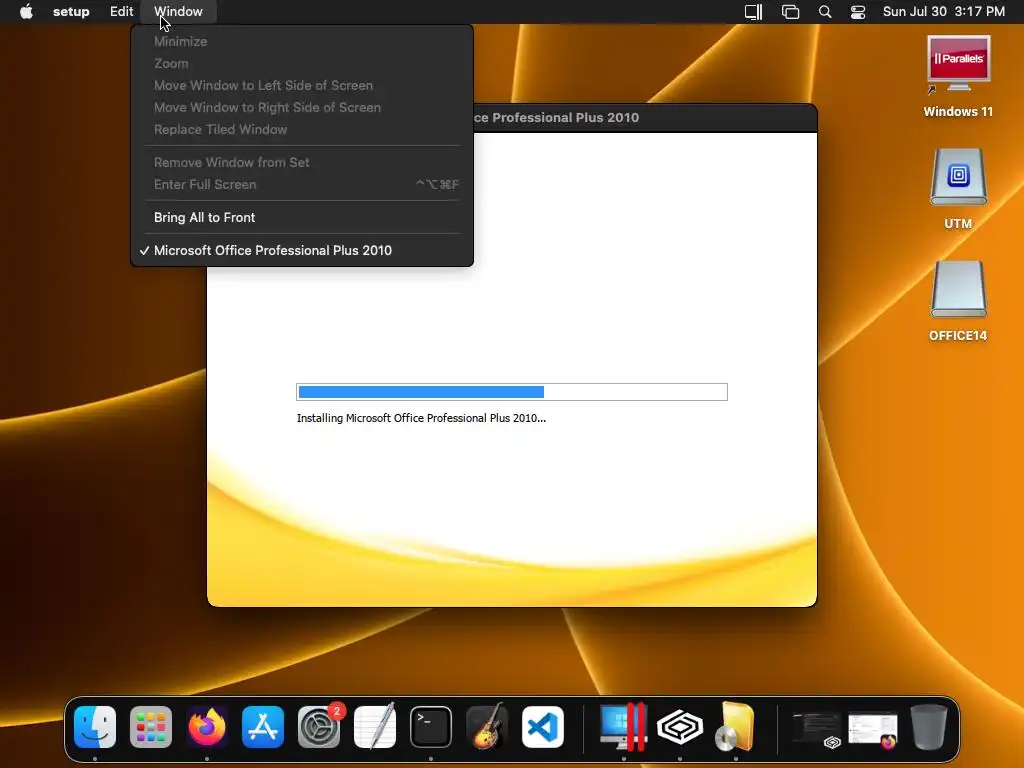
Task: Open Terminal from the Dock
Action: [431, 726]
